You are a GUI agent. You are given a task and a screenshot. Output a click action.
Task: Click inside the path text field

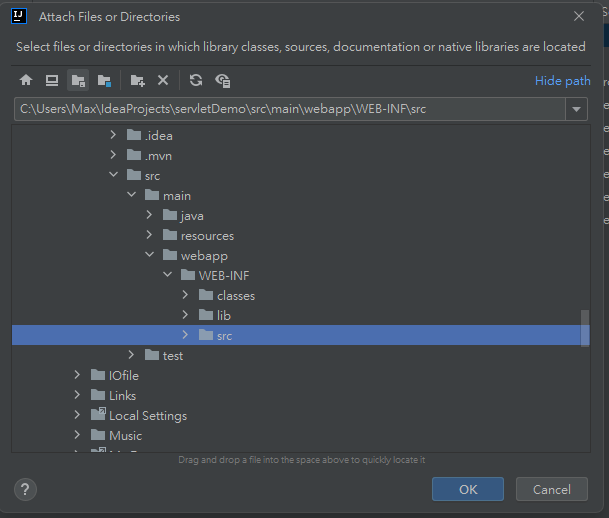click(x=290, y=109)
